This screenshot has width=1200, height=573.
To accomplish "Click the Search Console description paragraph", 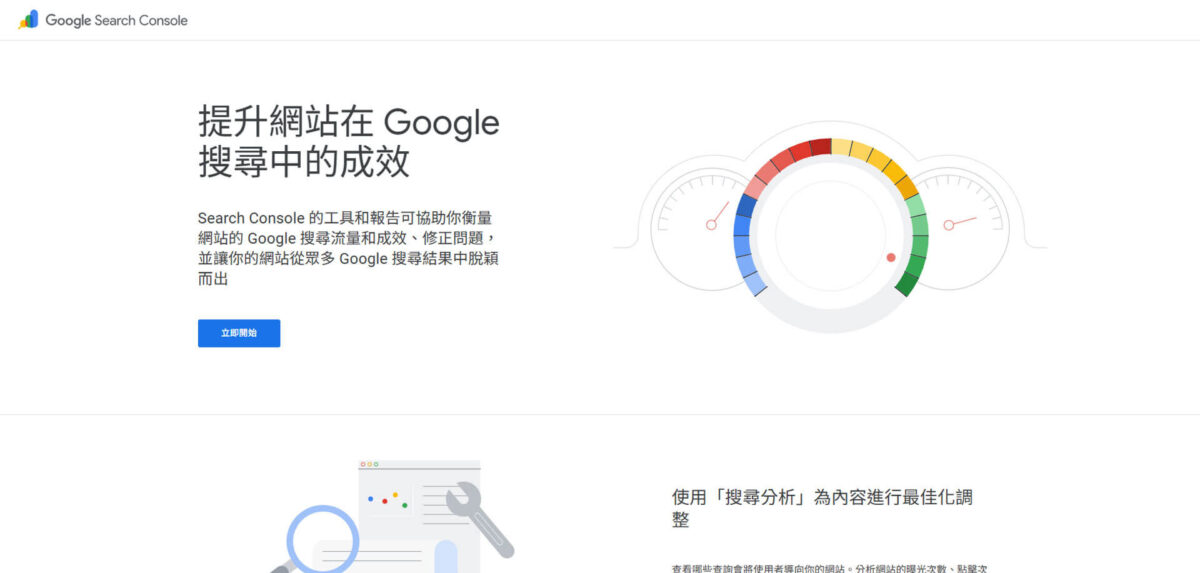I will [346, 248].
